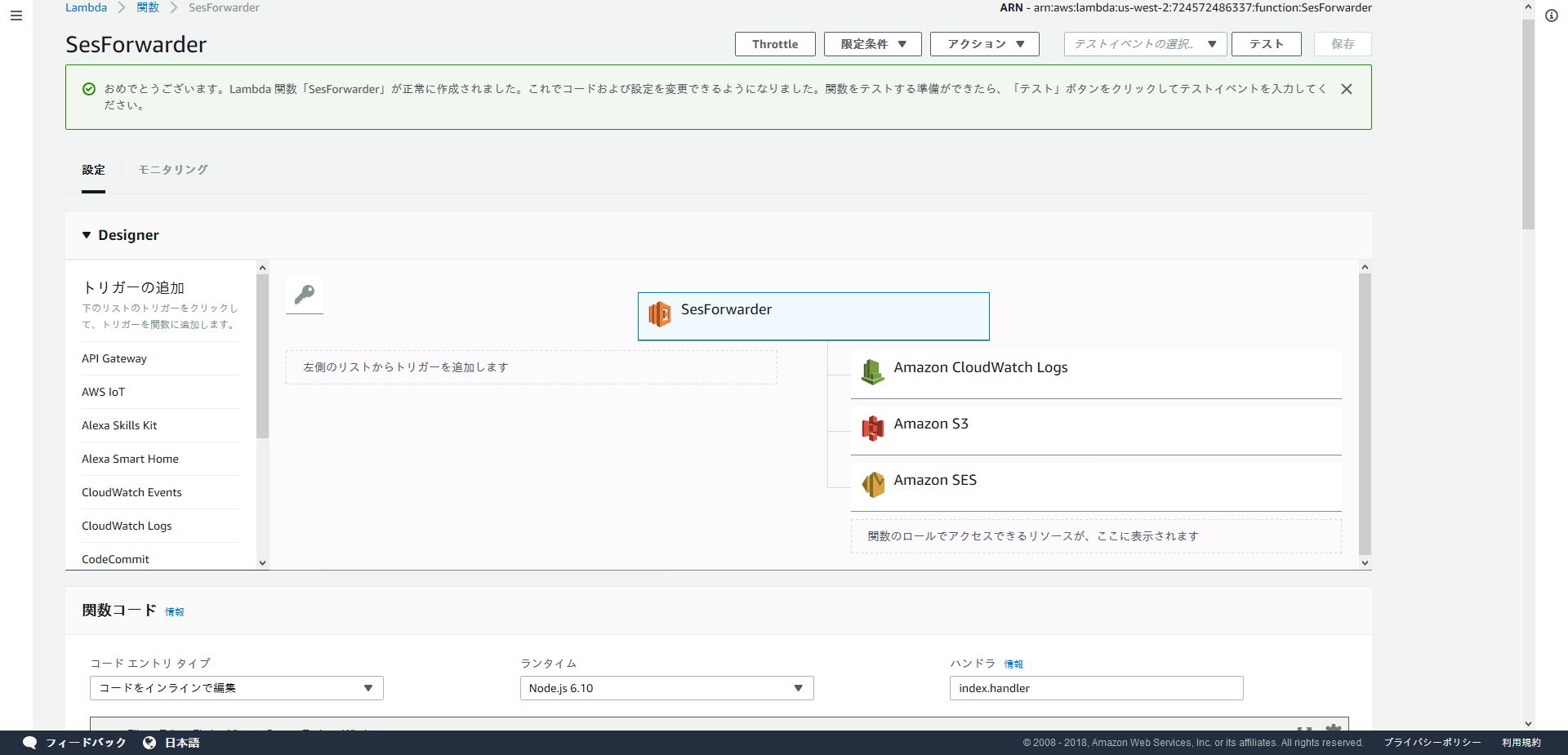
Task: Click the trigger list scroll-down arrow
Action: pos(262,562)
